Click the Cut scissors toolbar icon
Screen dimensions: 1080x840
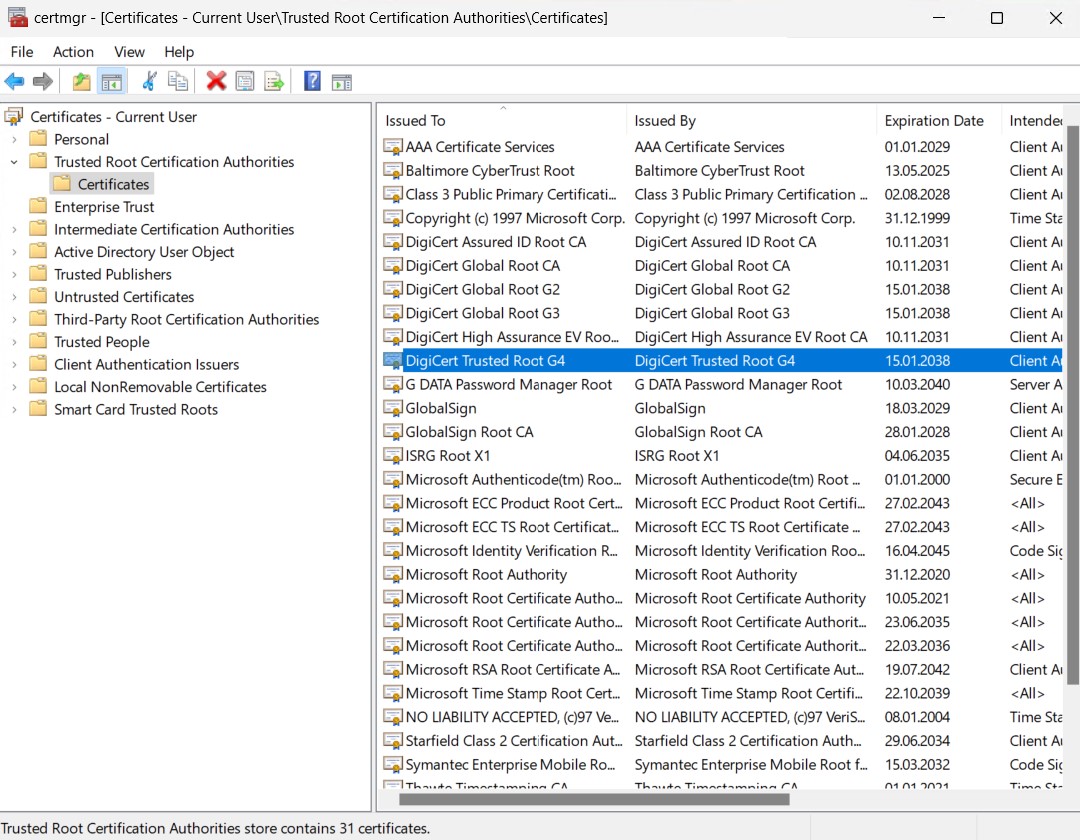pyautogui.click(x=149, y=82)
